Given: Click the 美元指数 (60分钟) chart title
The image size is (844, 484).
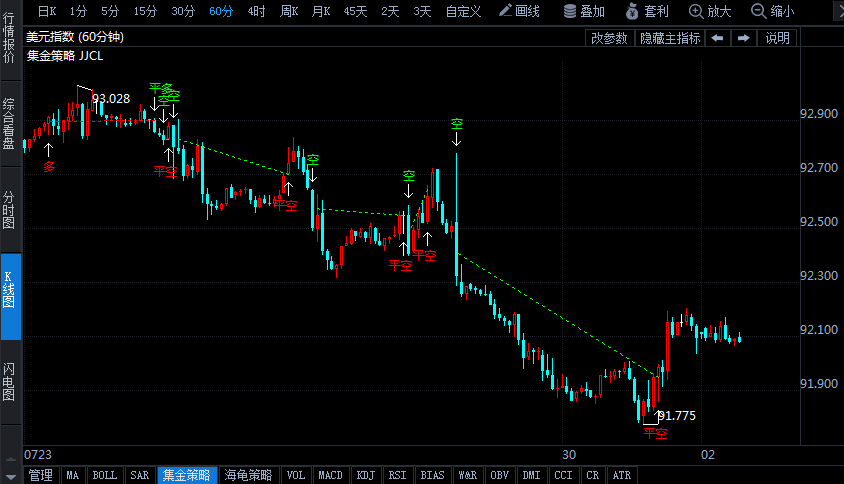Looking at the screenshot, I should tap(75, 37).
